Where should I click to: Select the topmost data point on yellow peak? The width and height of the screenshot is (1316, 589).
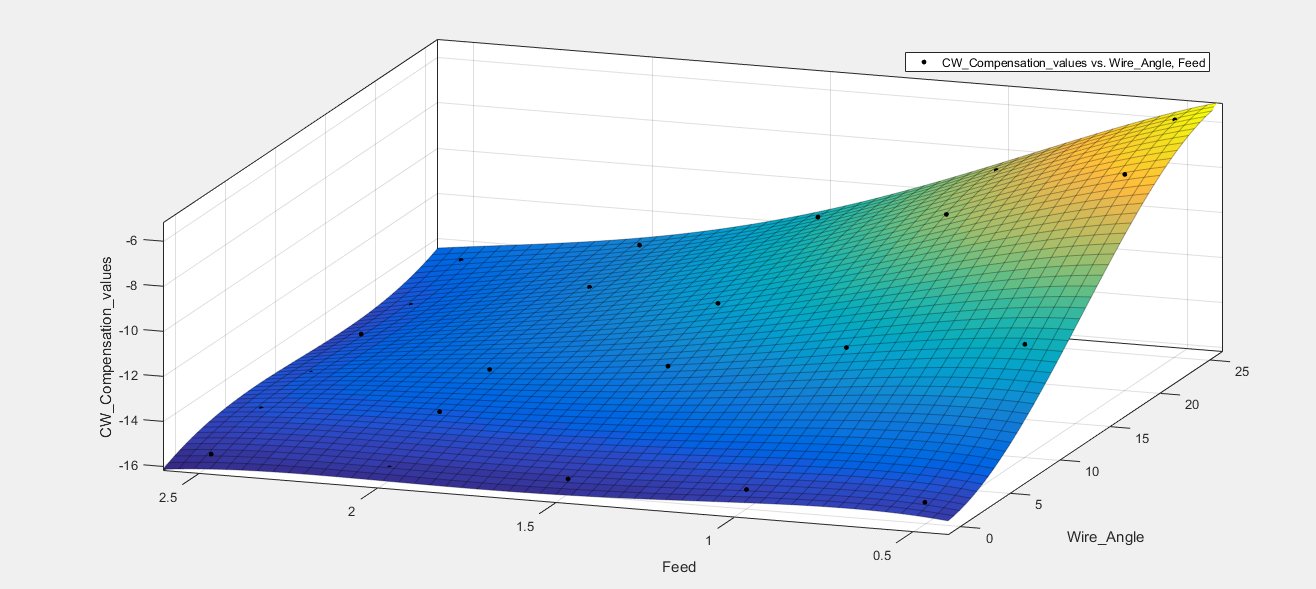click(x=1174, y=119)
